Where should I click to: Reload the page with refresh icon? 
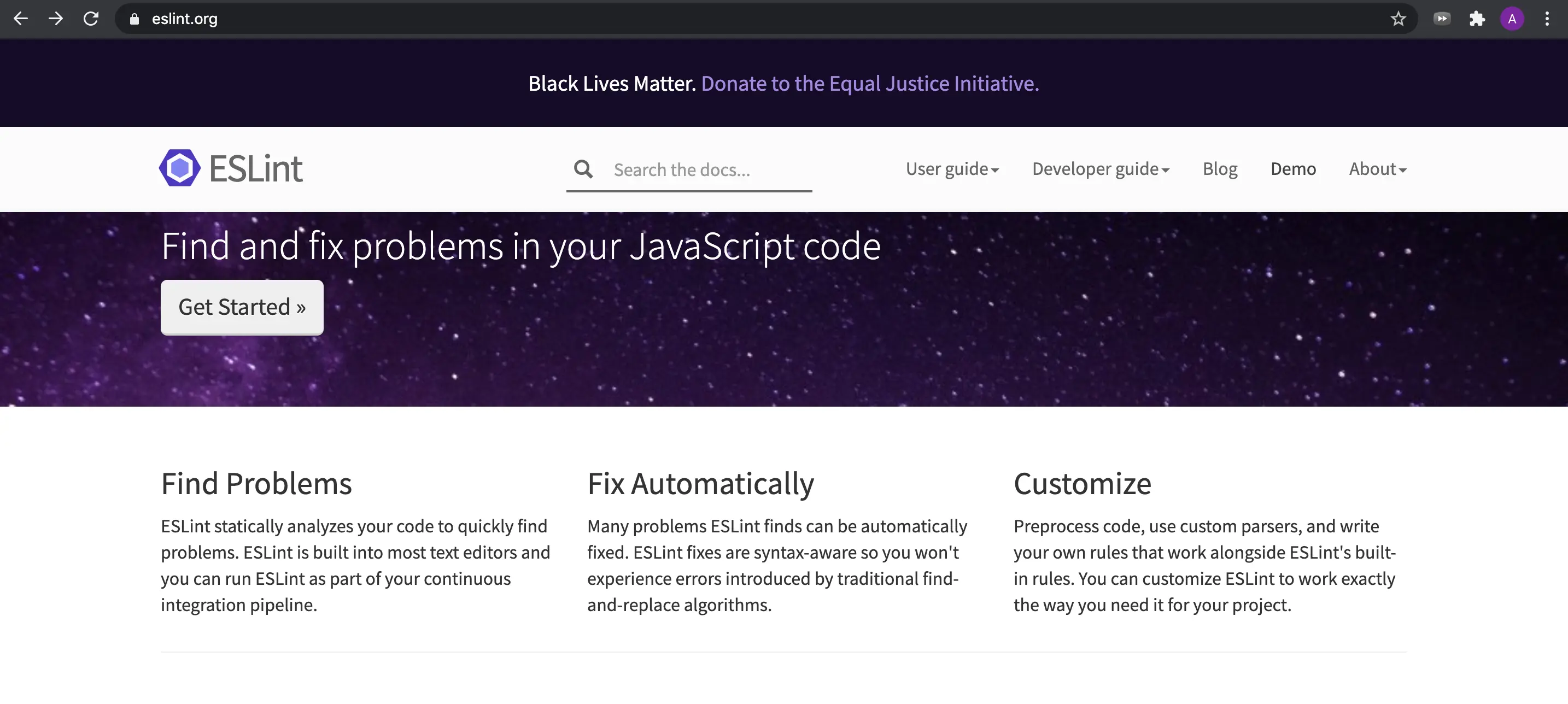pos(91,19)
